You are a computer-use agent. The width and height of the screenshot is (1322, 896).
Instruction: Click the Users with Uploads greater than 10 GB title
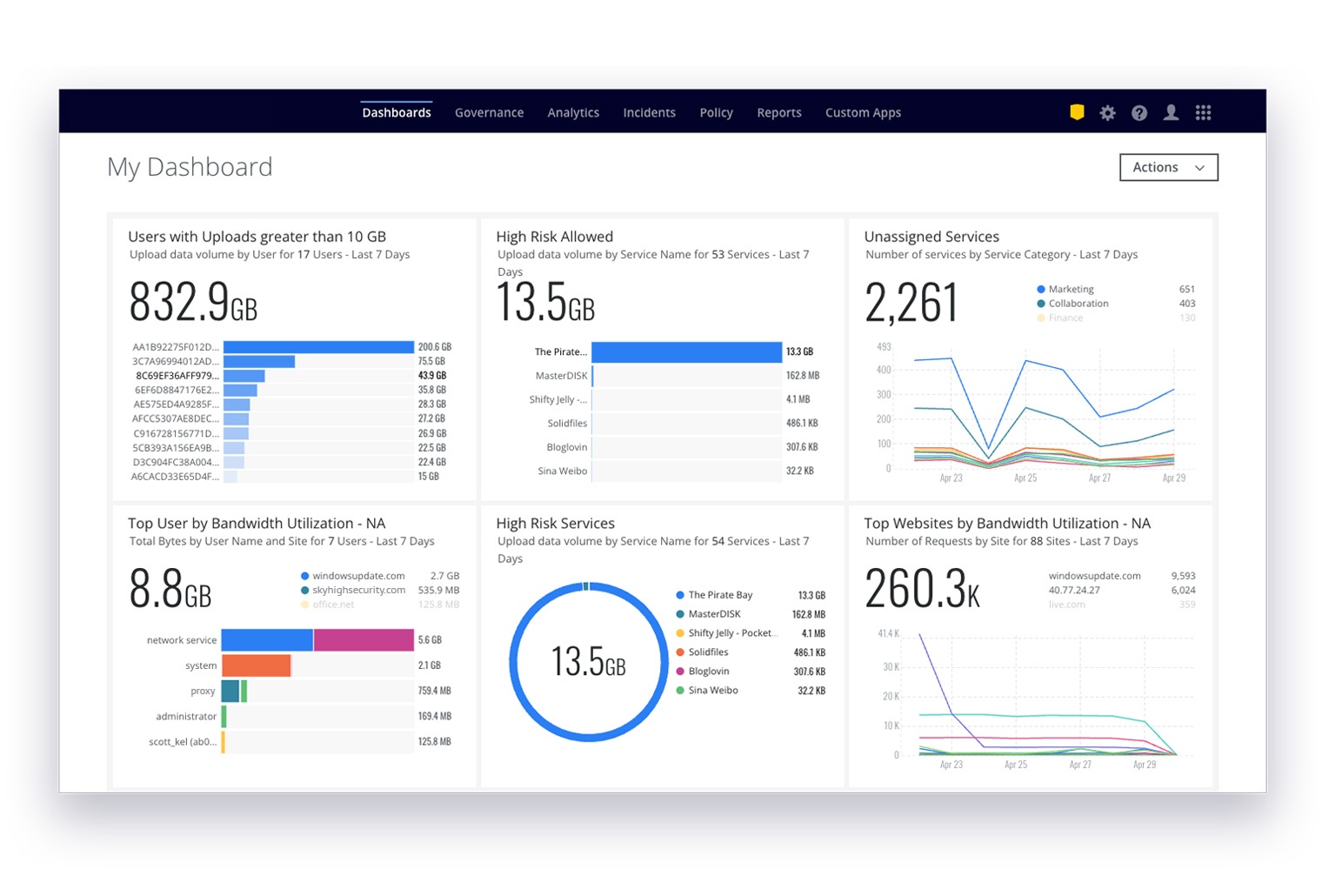(x=257, y=237)
